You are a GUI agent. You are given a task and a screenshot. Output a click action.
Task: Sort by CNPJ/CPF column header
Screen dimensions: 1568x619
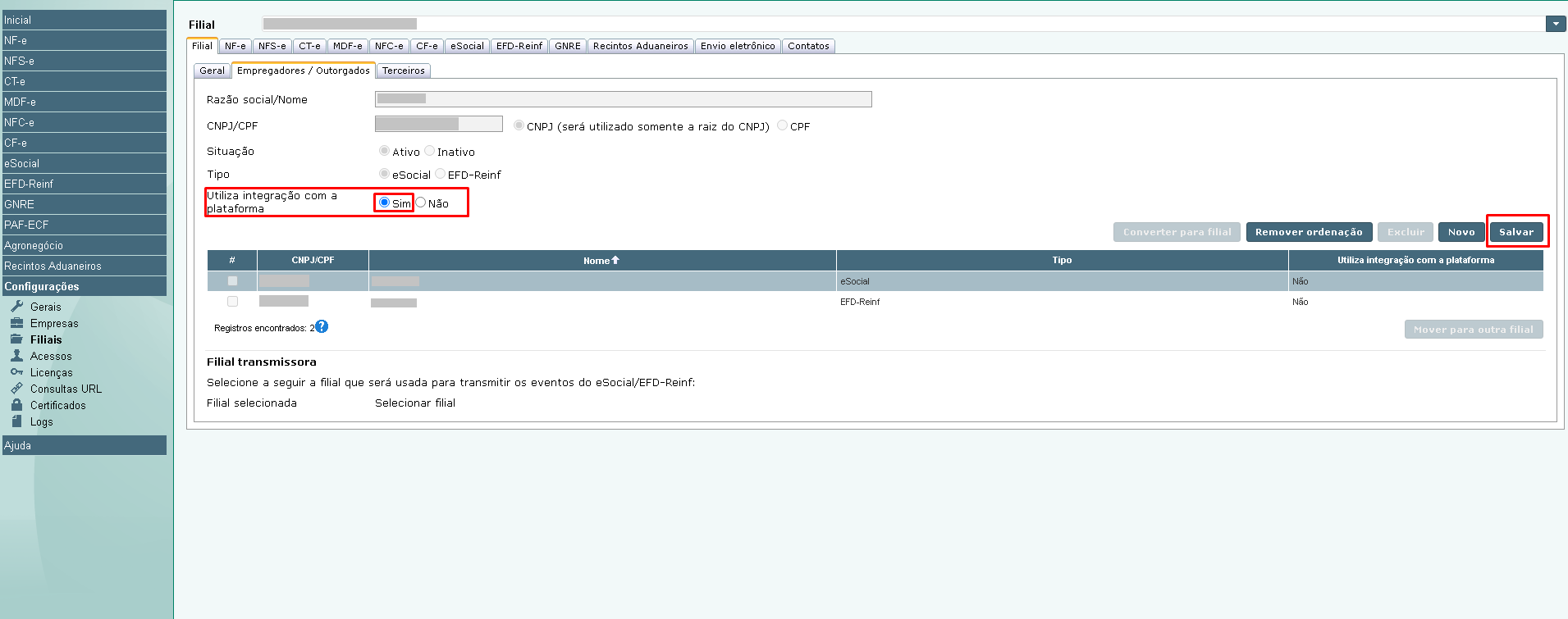point(313,260)
